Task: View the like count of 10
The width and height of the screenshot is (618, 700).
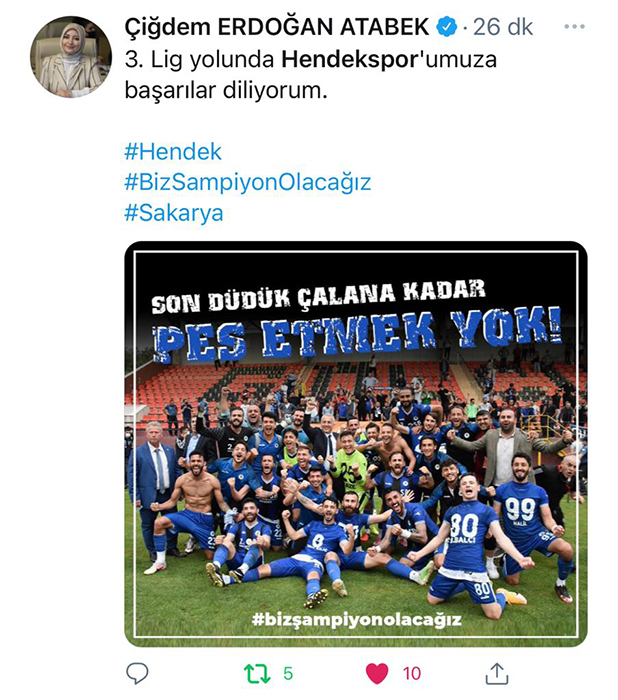Action: point(411,673)
